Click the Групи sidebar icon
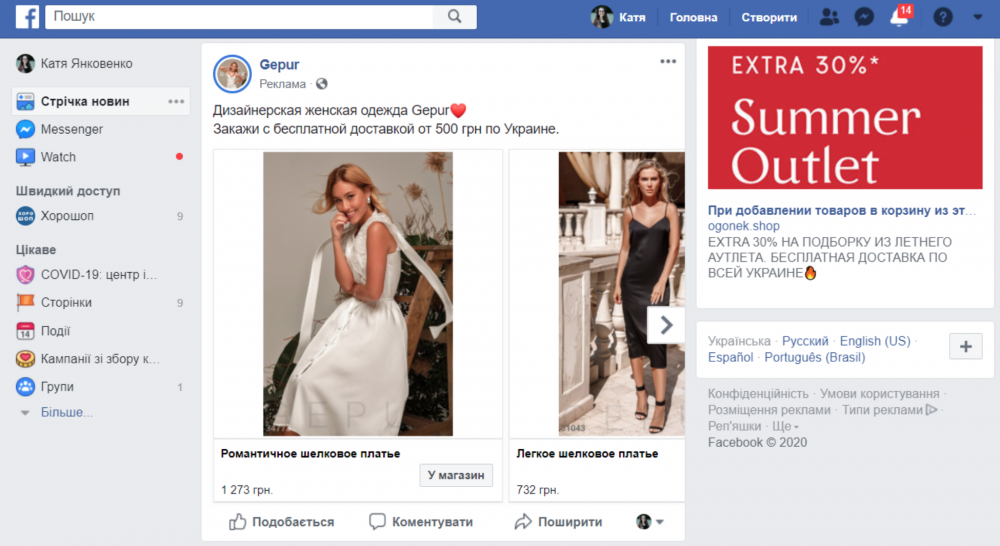 tap(25, 387)
